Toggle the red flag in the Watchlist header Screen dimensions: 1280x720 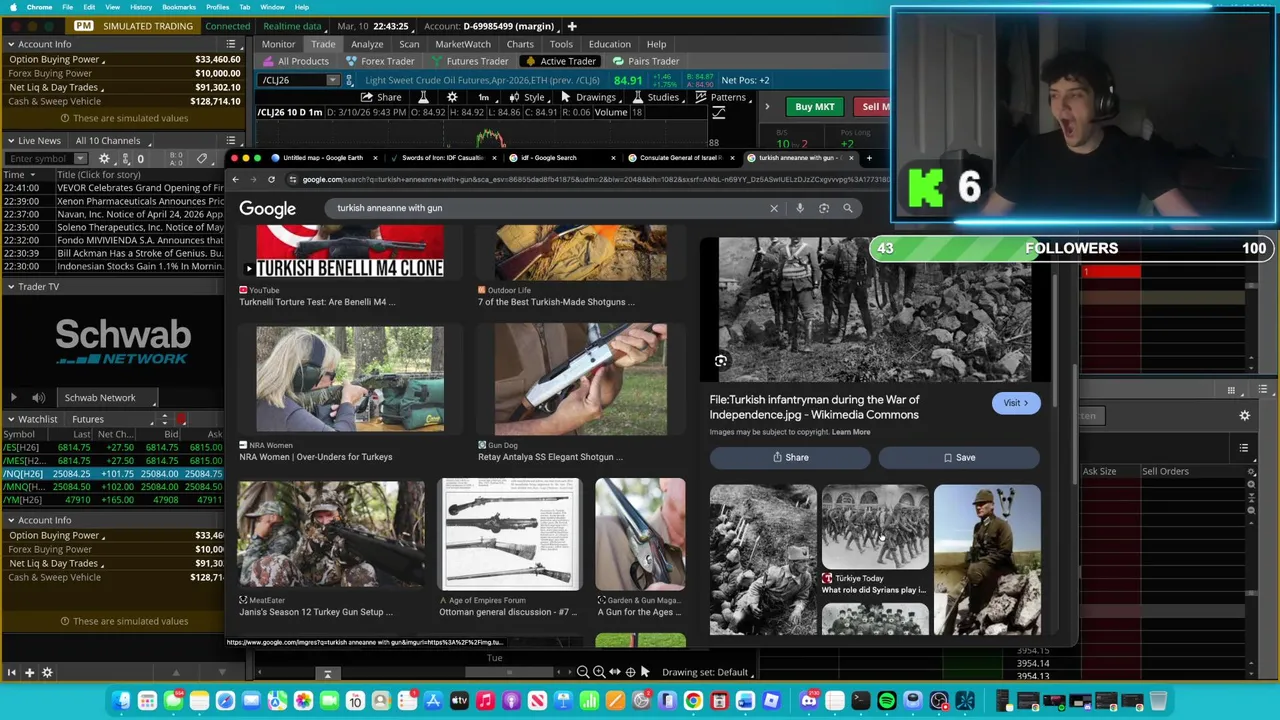click(x=181, y=419)
